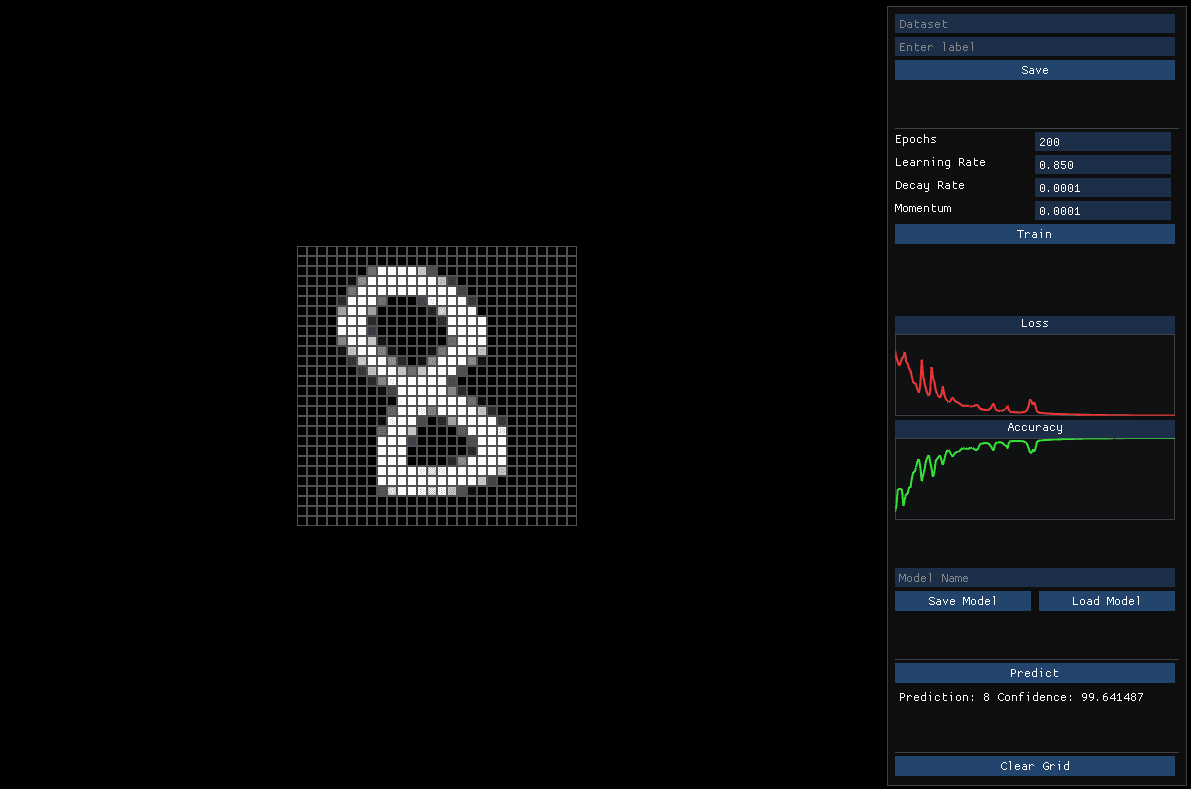This screenshot has height=789, width=1191.
Task: Click Load Model
Action: tap(1106, 600)
